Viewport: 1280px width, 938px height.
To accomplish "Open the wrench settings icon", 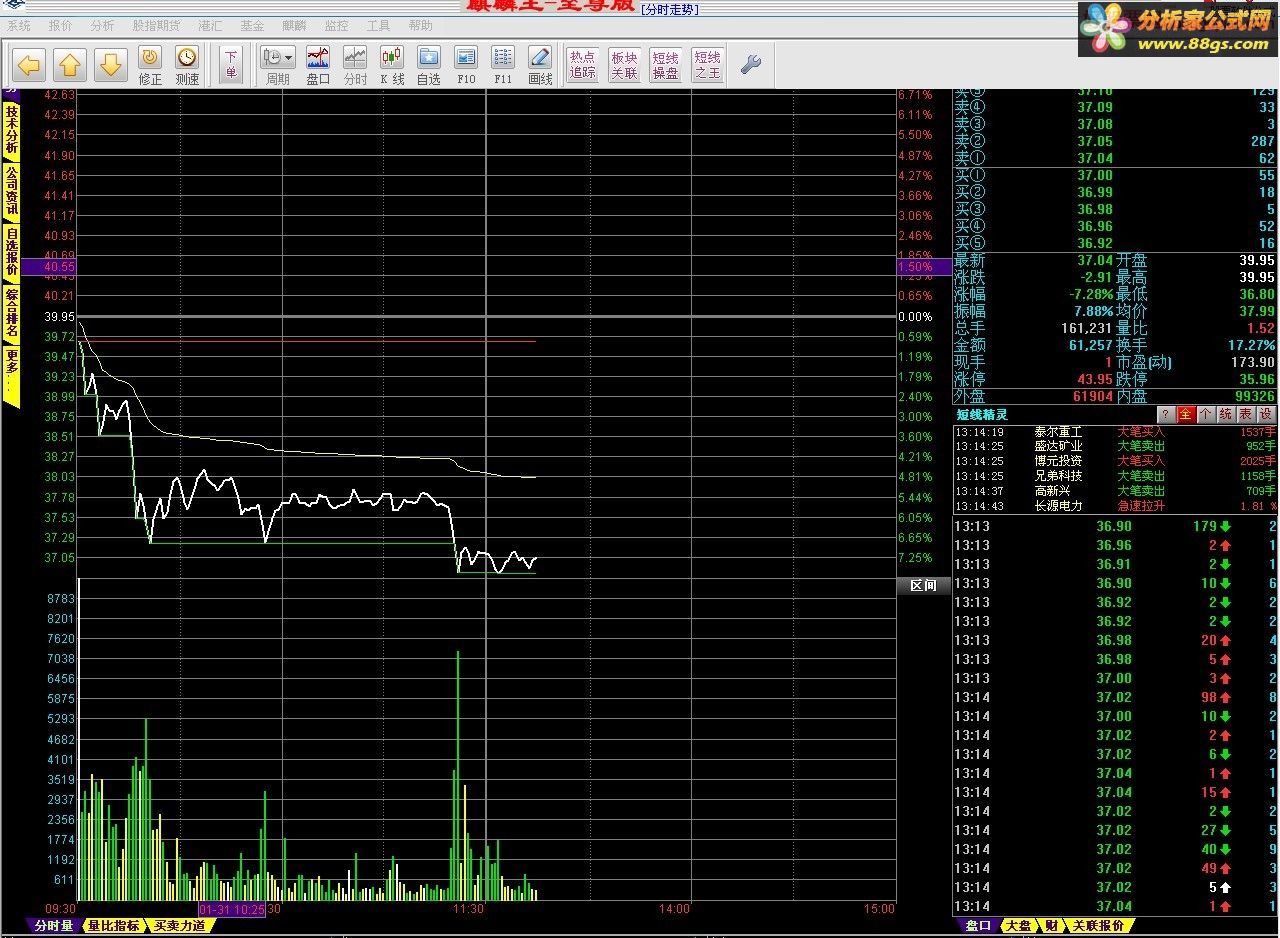I will [x=750, y=65].
